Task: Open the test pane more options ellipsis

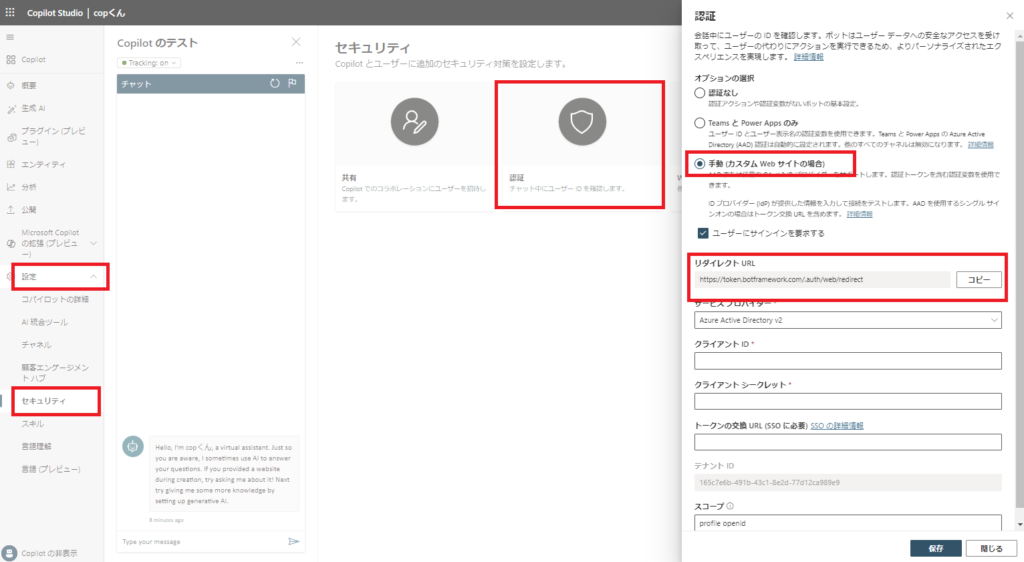Action: (299, 63)
